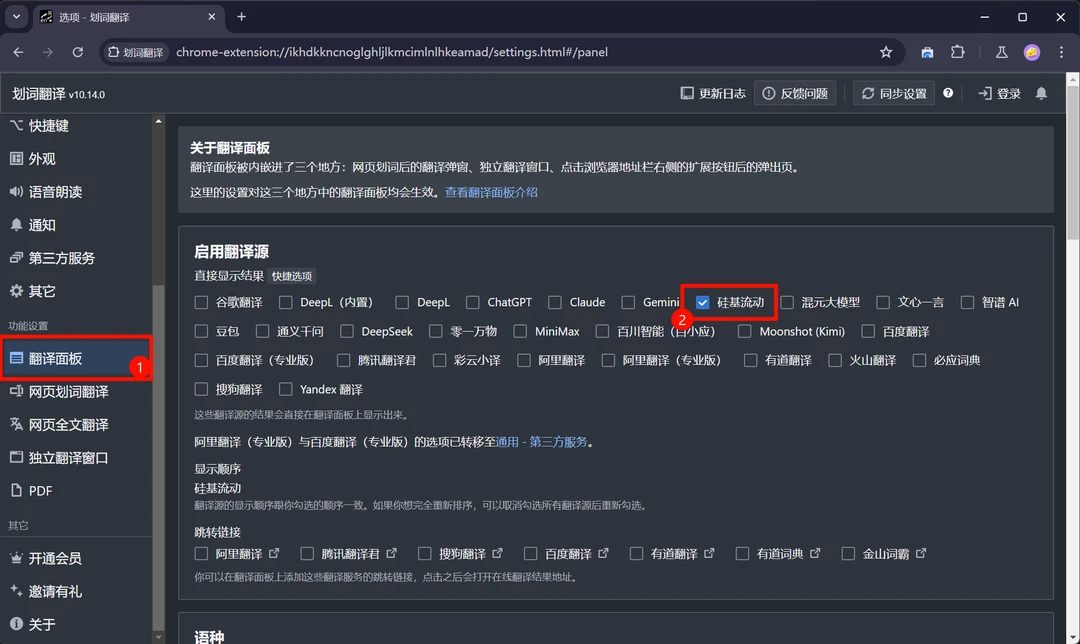
Task: Go back to previous page
Action: 19,52
